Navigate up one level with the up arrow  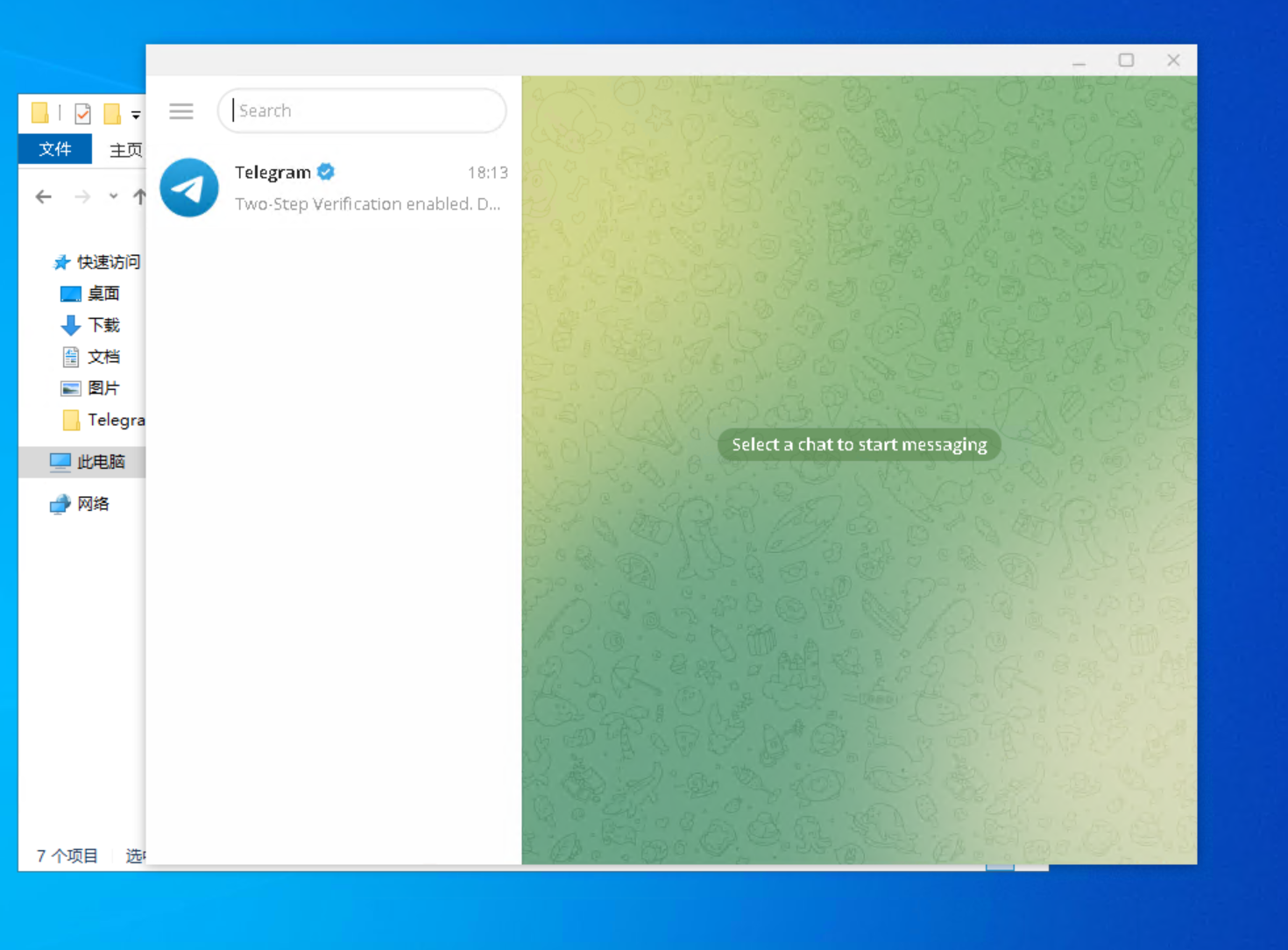(x=140, y=196)
